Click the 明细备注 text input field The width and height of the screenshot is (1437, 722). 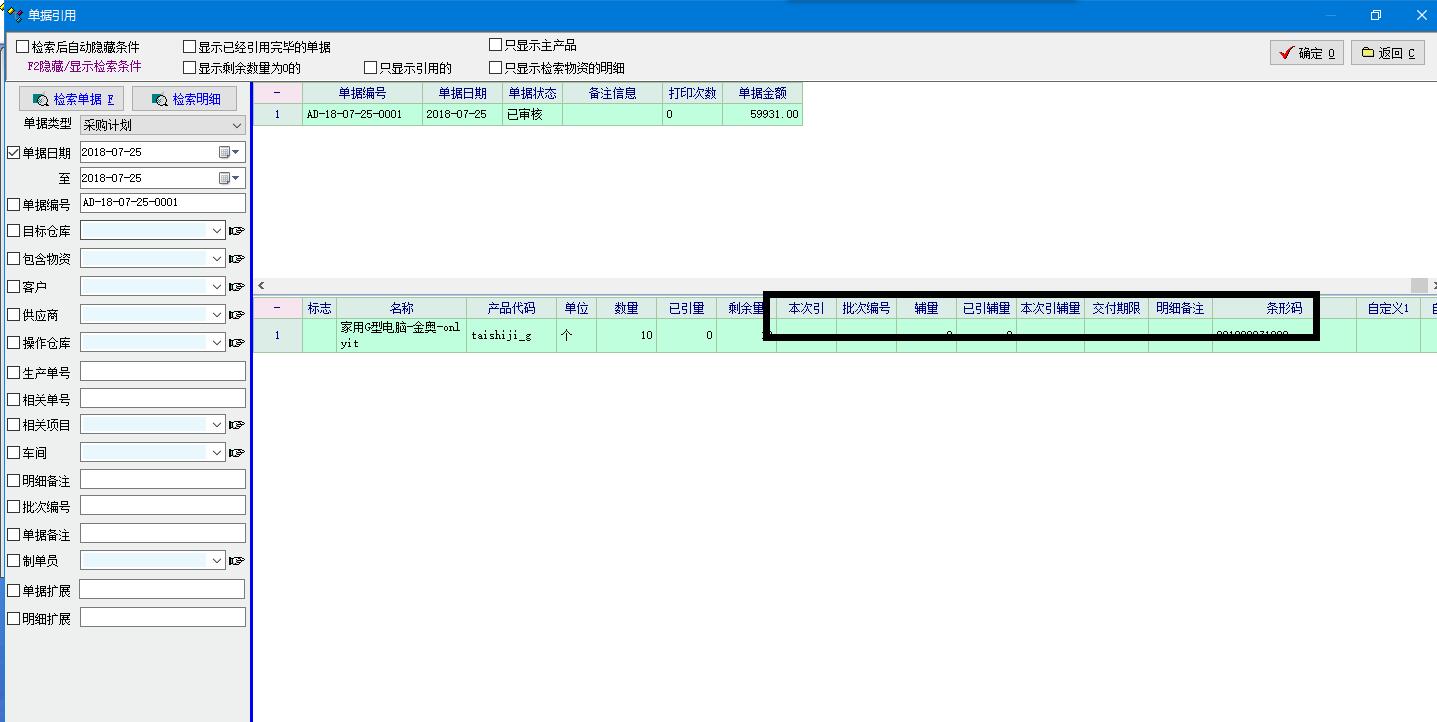(162, 480)
